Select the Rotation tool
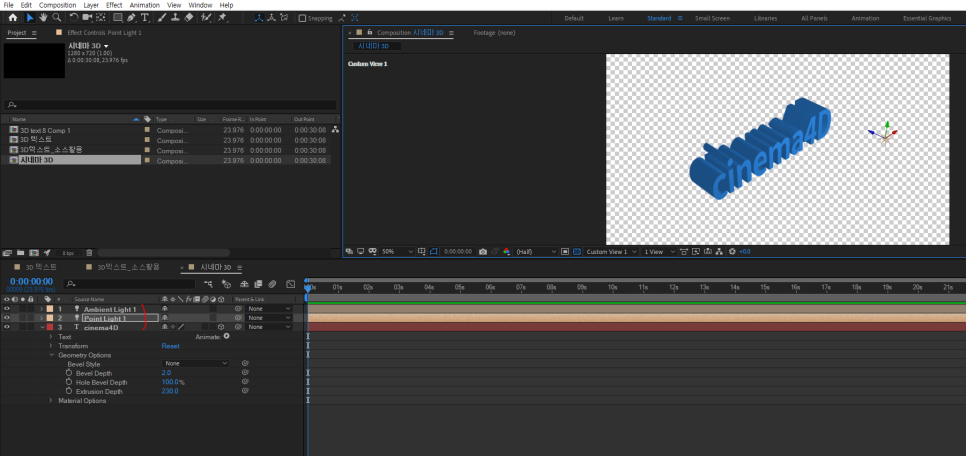Screen dimensions: 966x456 click(74, 18)
